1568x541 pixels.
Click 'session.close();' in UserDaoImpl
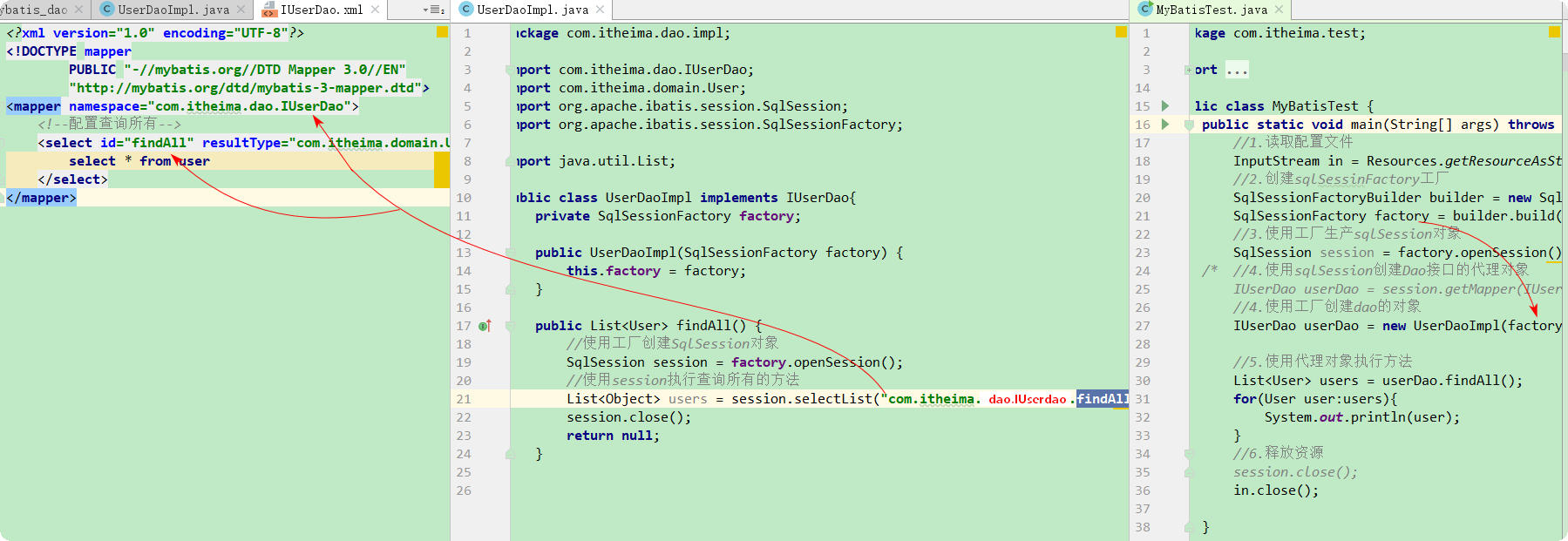coord(628,417)
